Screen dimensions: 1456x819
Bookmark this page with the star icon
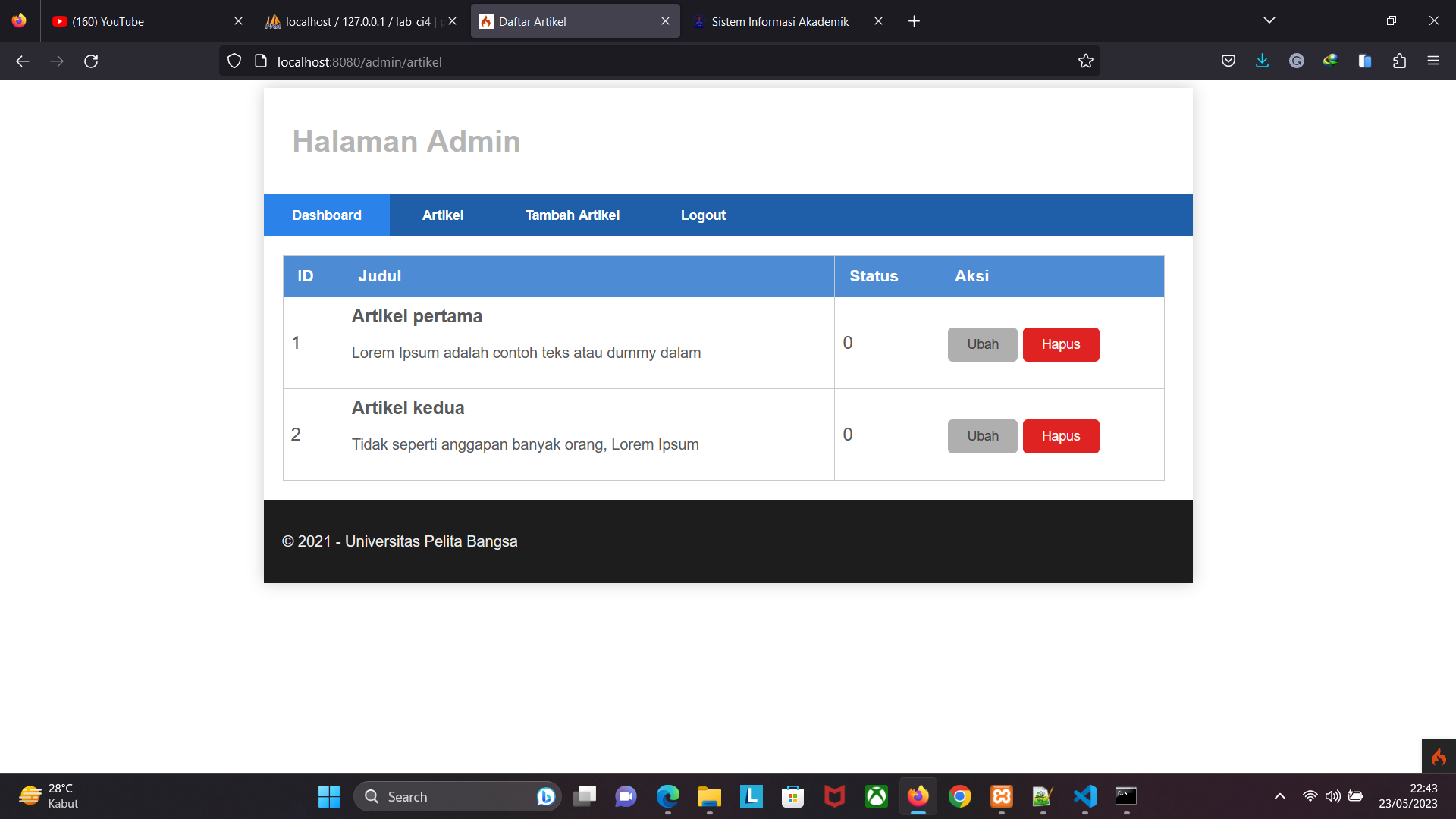1086,61
